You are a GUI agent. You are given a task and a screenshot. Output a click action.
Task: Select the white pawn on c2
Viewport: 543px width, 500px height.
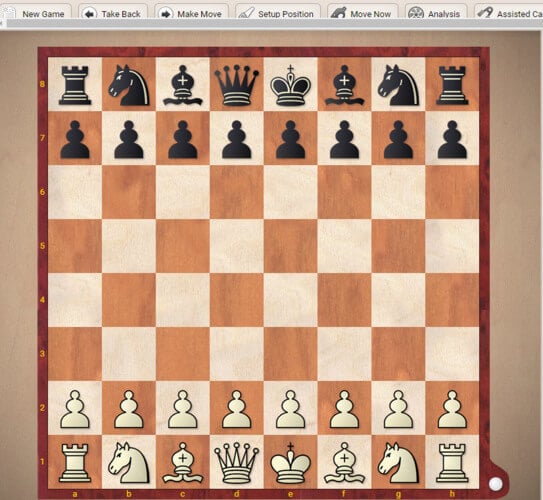coord(183,409)
